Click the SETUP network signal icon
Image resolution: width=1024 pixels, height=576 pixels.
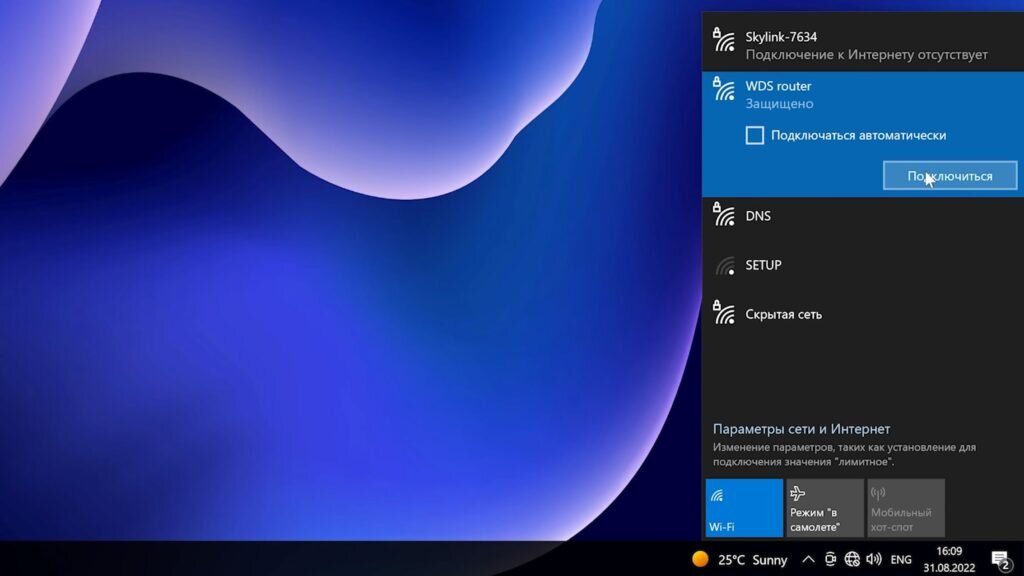point(725,265)
